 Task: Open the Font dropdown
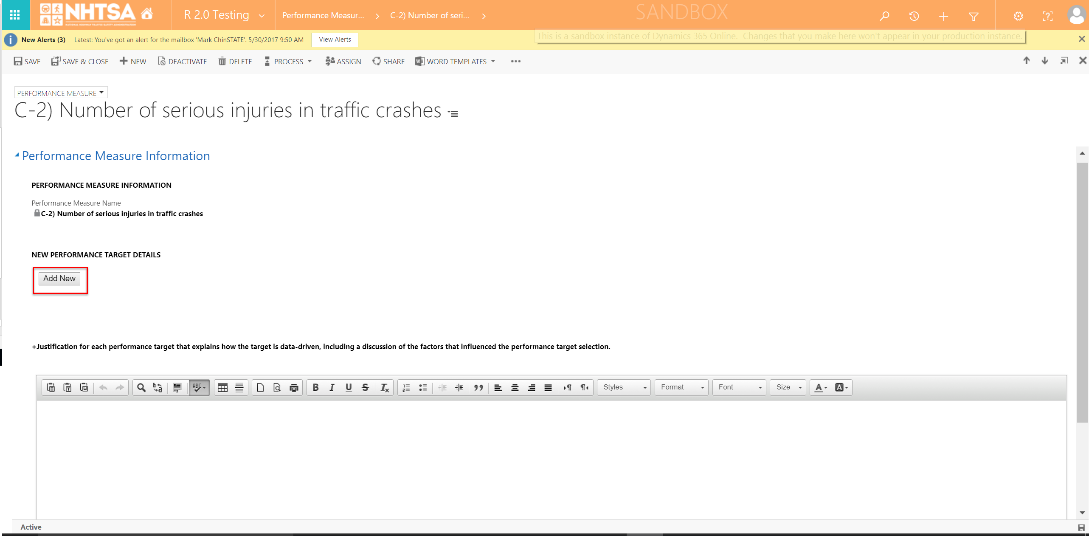point(739,387)
